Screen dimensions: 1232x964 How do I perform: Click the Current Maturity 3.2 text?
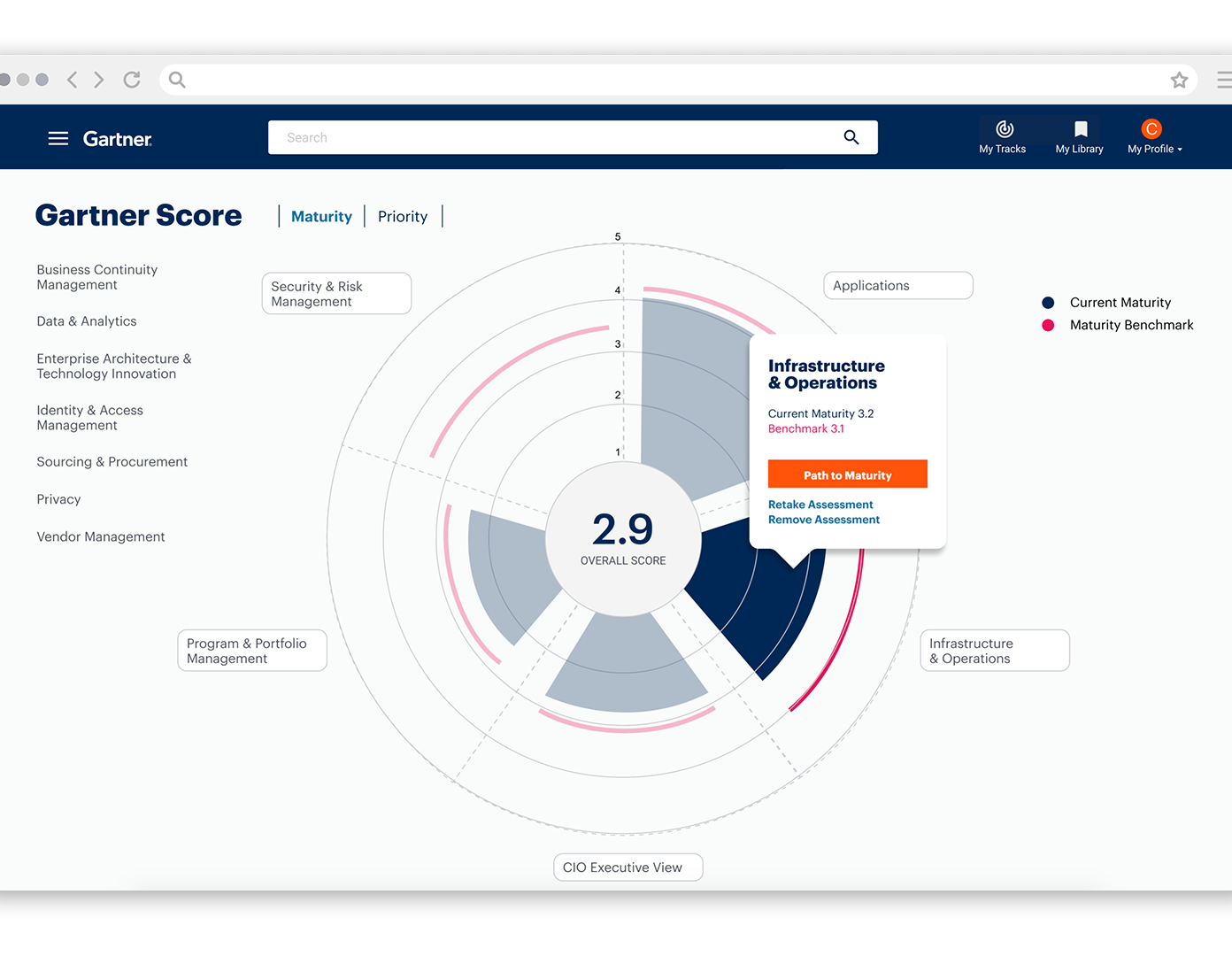click(820, 413)
